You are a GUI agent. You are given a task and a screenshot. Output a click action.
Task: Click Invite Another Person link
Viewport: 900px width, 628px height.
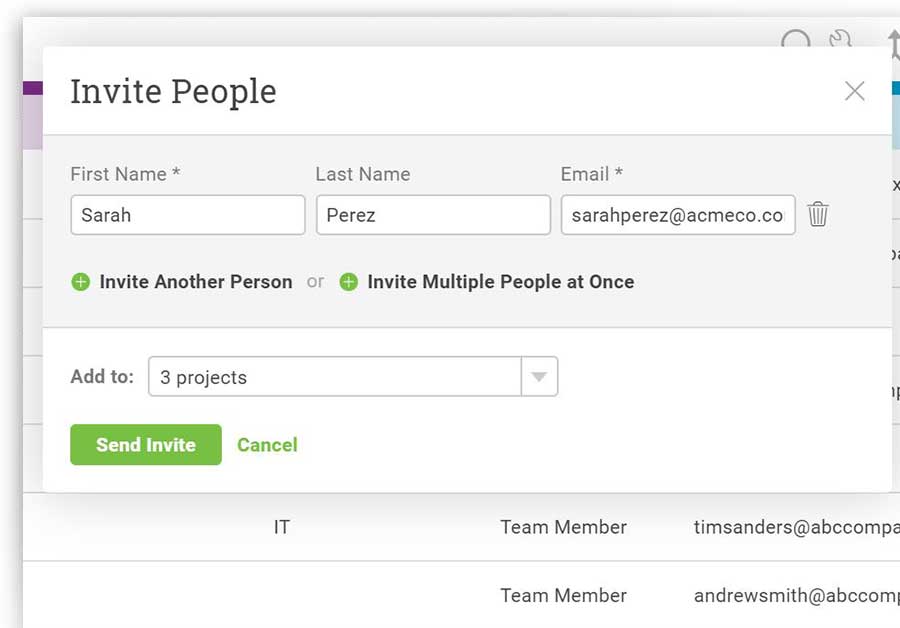[x=196, y=282]
